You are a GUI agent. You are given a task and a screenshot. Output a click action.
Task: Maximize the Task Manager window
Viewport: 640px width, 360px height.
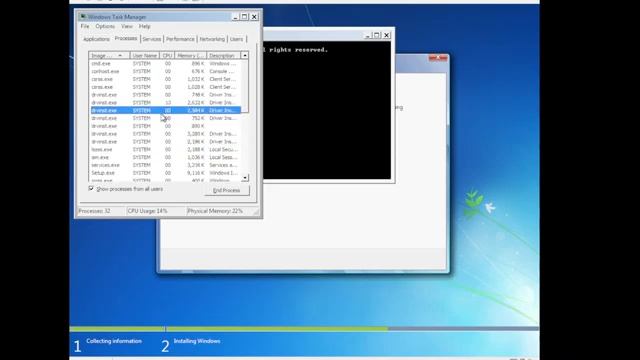pos(244,17)
